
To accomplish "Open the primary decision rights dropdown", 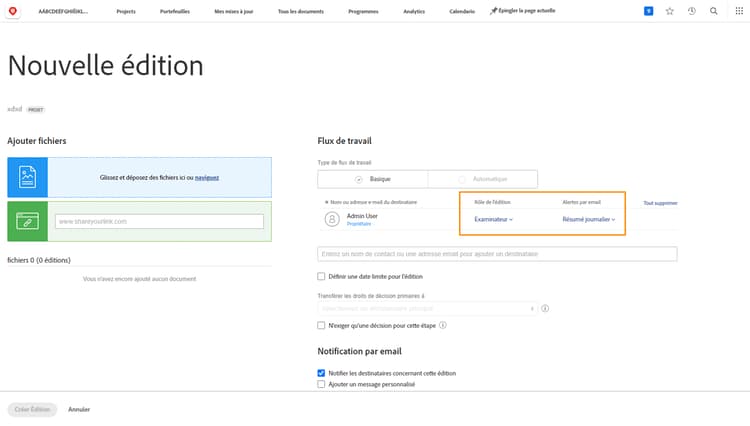I will pos(427,308).
